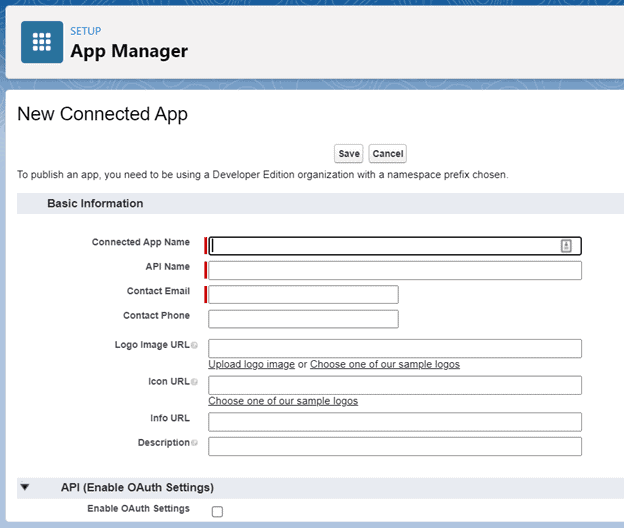
Task: Focus the Connected App Name field
Action: (395, 246)
